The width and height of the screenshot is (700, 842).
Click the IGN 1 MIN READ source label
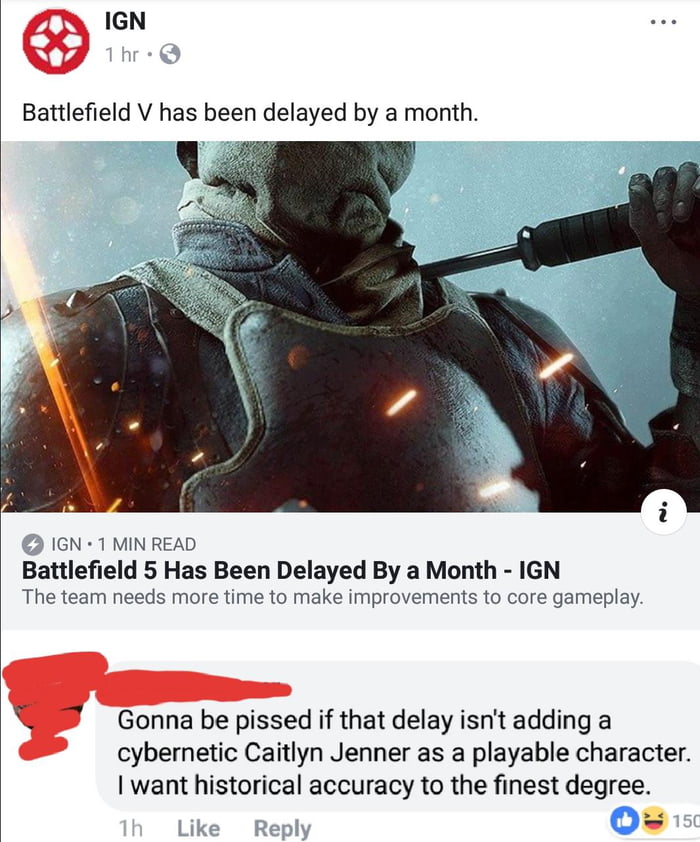click(123, 545)
